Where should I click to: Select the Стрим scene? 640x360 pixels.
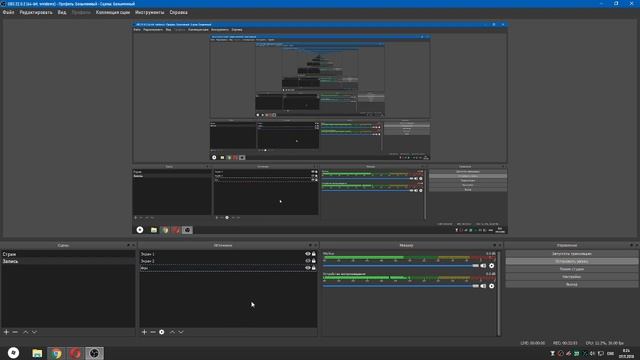point(68,254)
